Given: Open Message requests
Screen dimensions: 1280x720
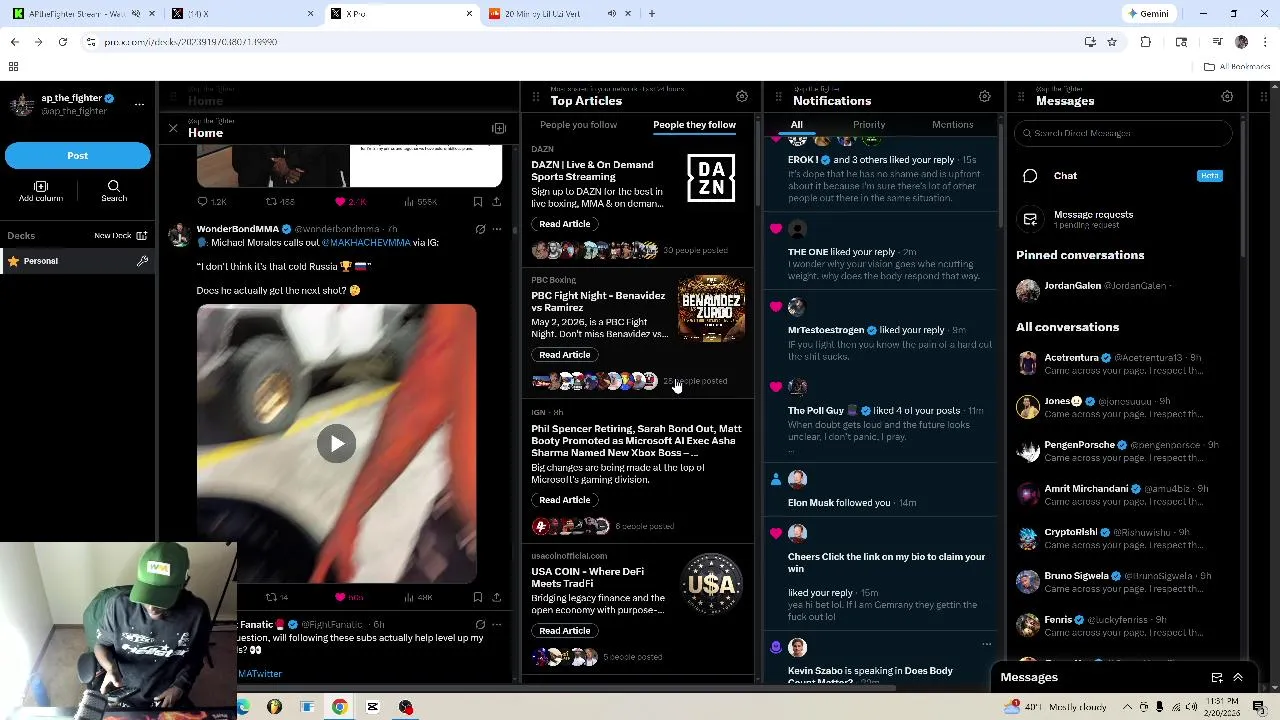Looking at the screenshot, I should tap(1124, 219).
